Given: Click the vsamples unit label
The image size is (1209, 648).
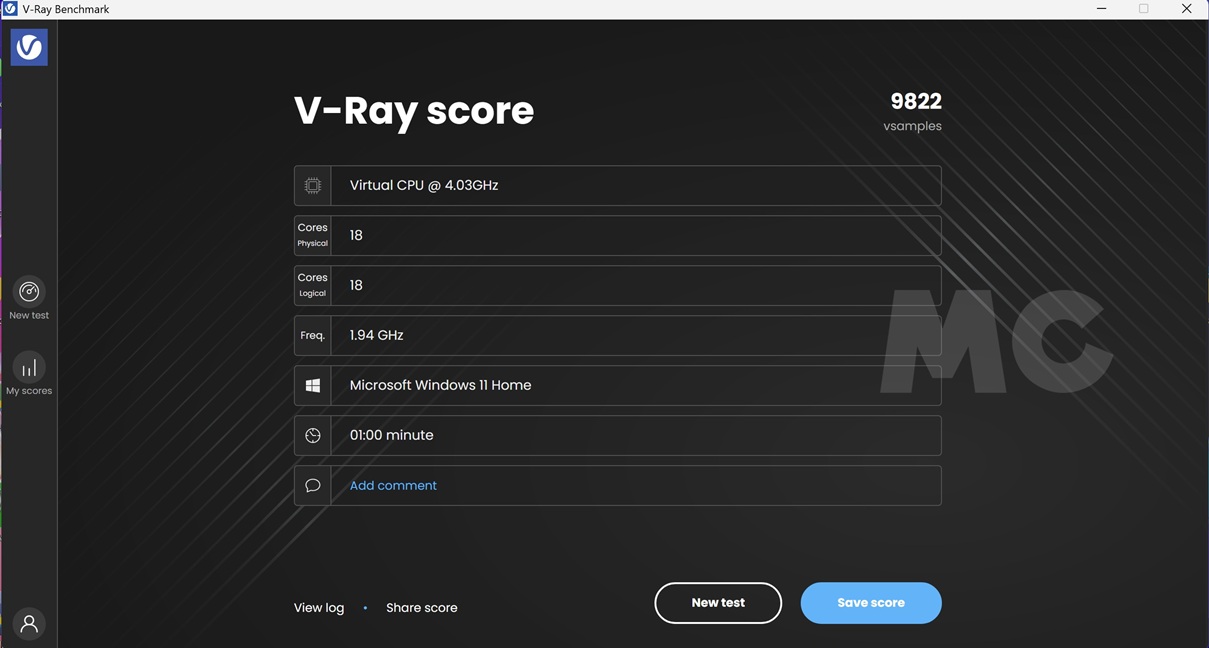Looking at the screenshot, I should (912, 126).
